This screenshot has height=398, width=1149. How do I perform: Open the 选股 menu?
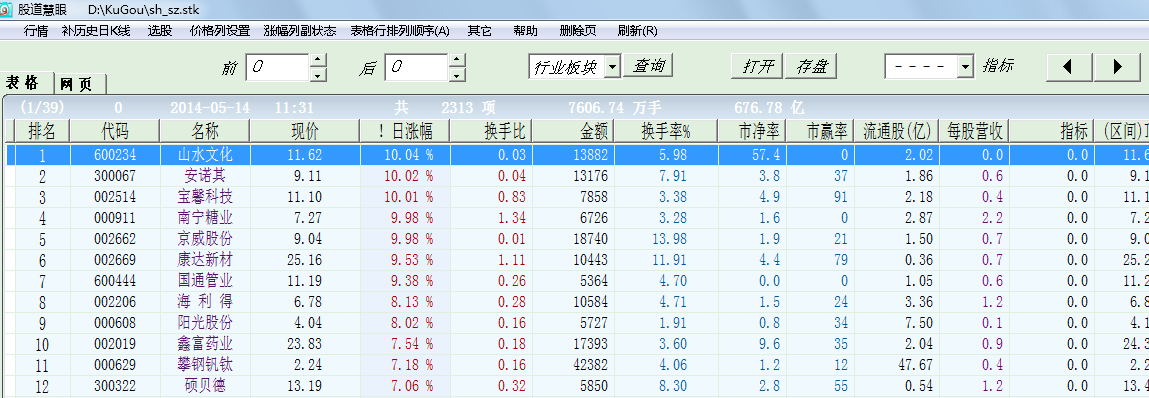pos(159,31)
